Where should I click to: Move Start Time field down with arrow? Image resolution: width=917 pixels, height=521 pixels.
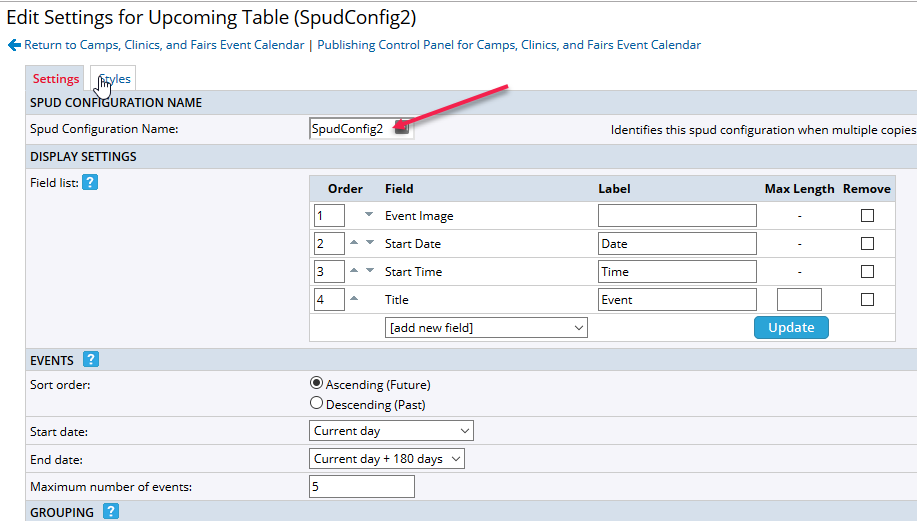[369, 271]
